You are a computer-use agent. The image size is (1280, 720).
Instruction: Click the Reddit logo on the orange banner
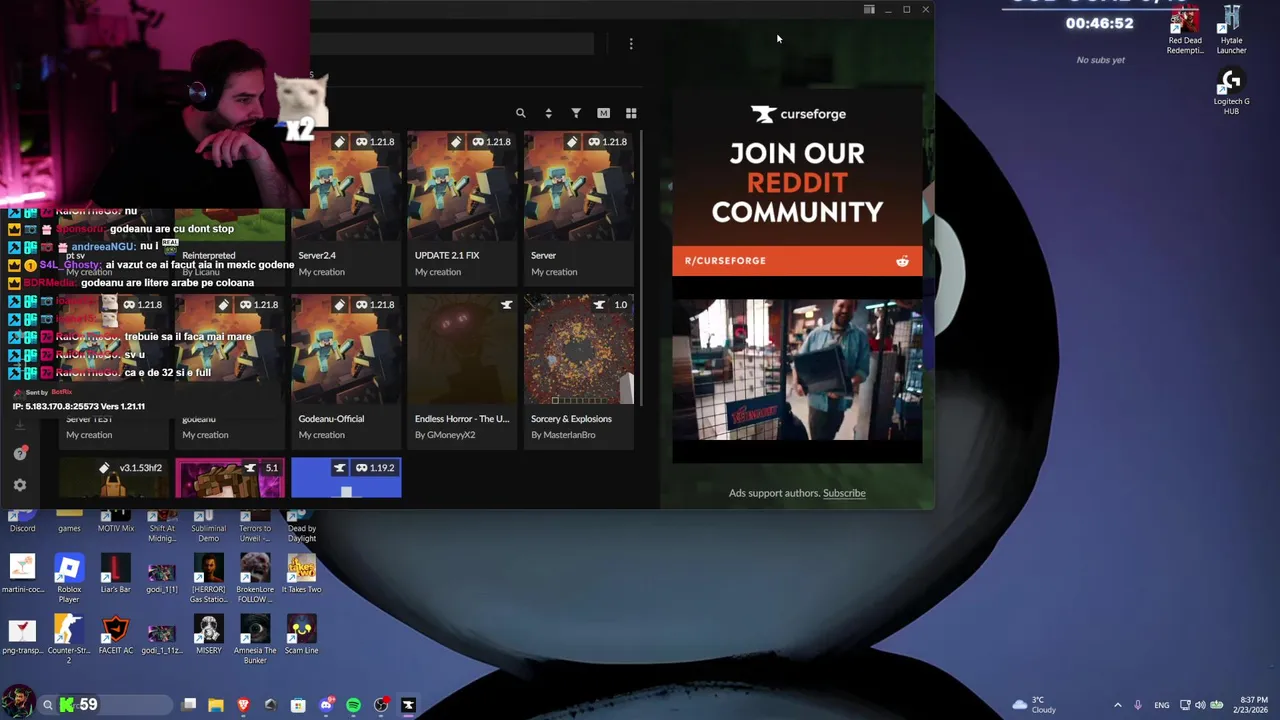click(x=902, y=261)
